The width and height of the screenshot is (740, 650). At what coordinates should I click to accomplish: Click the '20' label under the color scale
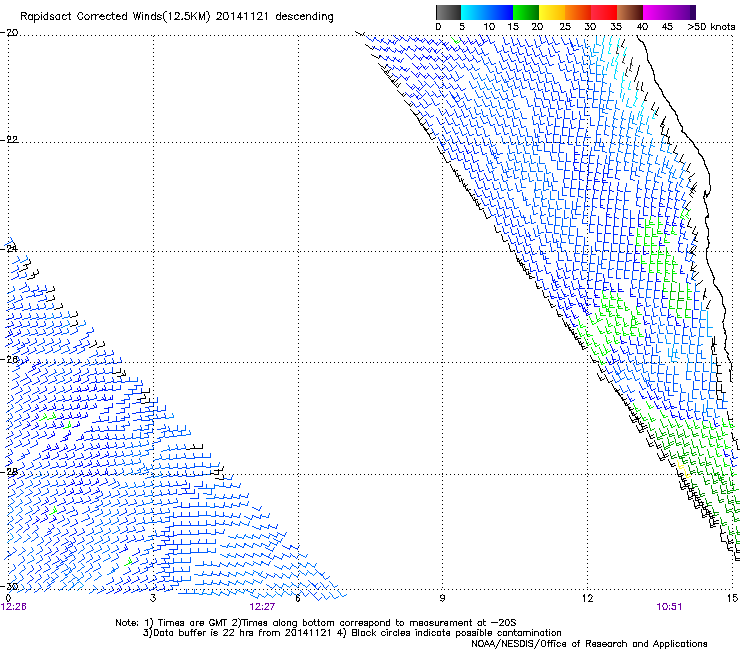coord(537,26)
